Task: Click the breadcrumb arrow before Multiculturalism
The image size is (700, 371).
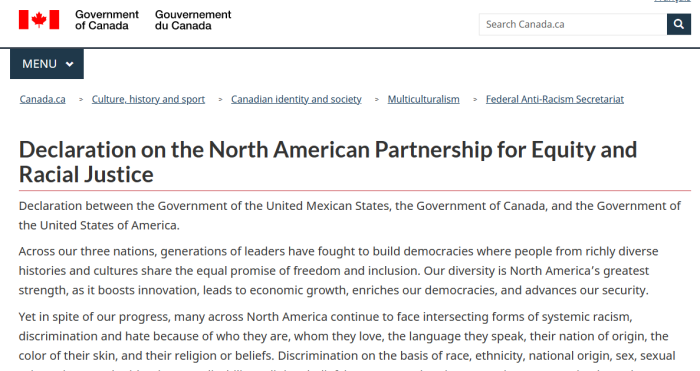Action: coord(376,100)
